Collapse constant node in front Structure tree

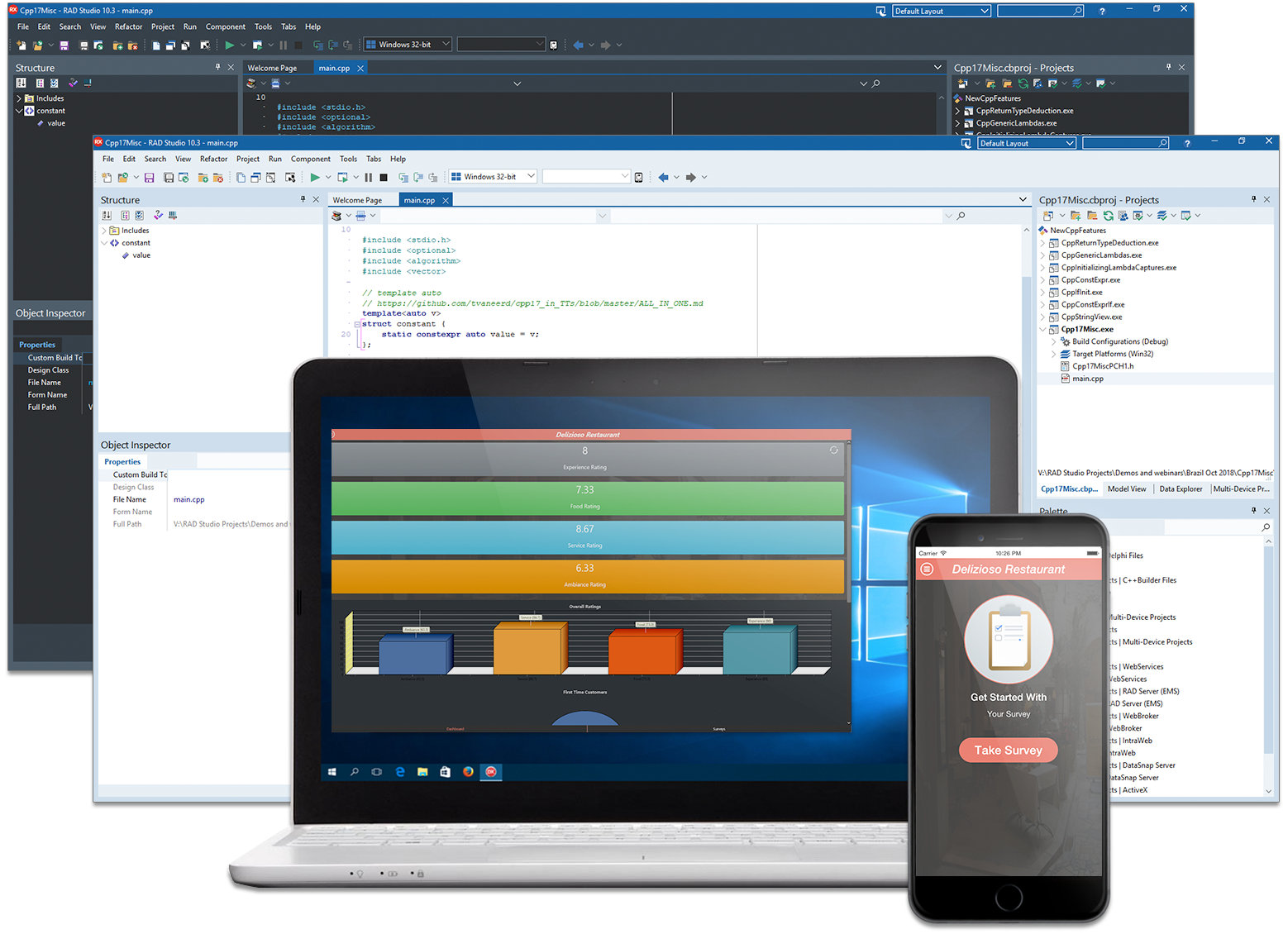pos(104,243)
